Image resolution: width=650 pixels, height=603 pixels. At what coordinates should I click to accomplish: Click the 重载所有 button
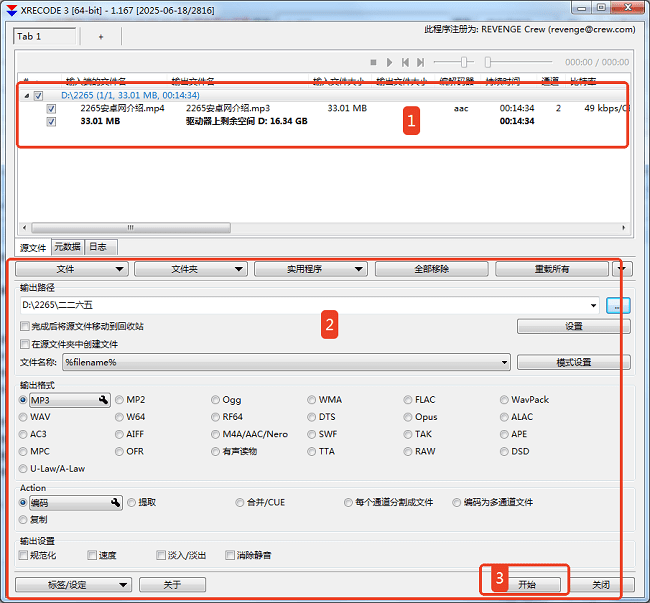click(552, 269)
